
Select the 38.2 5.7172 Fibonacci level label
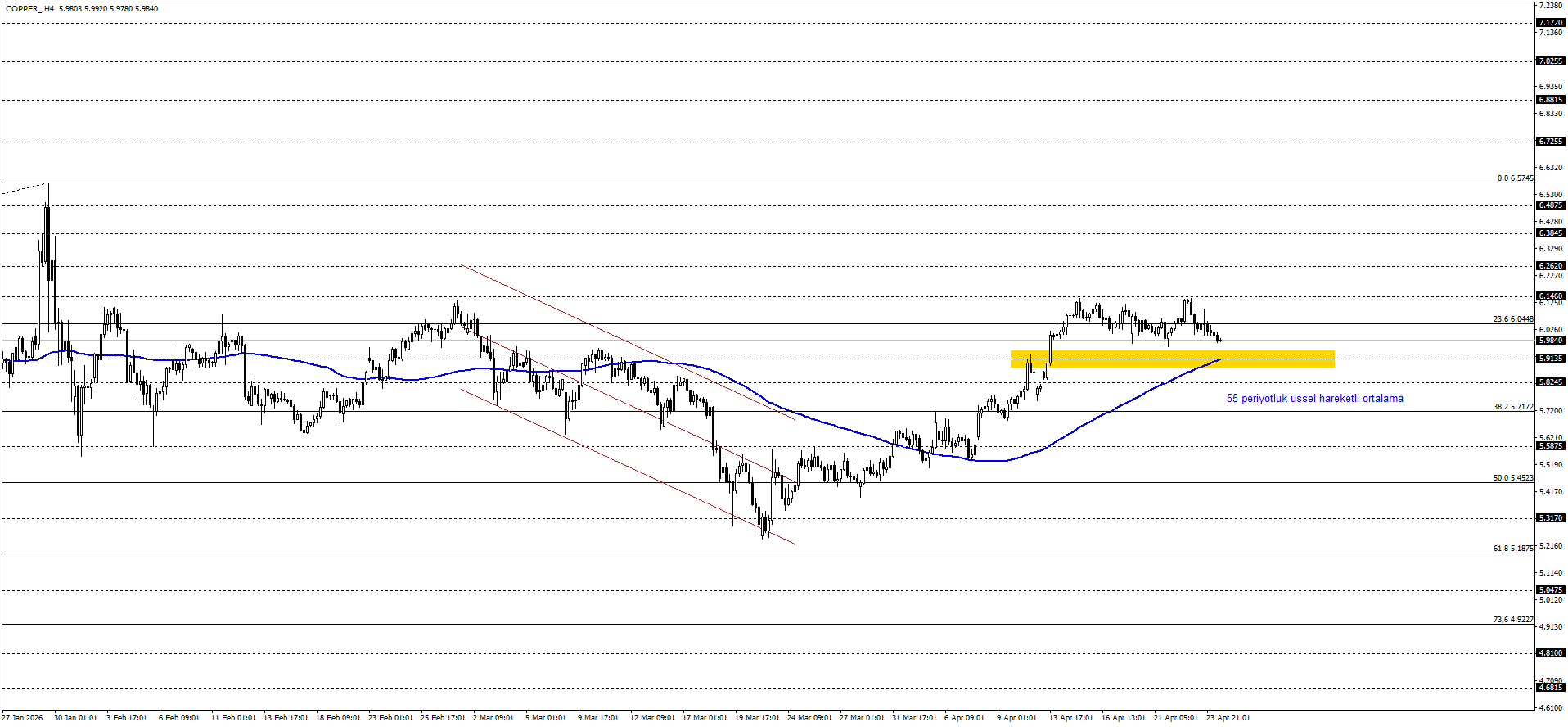tap(1512, 407)
